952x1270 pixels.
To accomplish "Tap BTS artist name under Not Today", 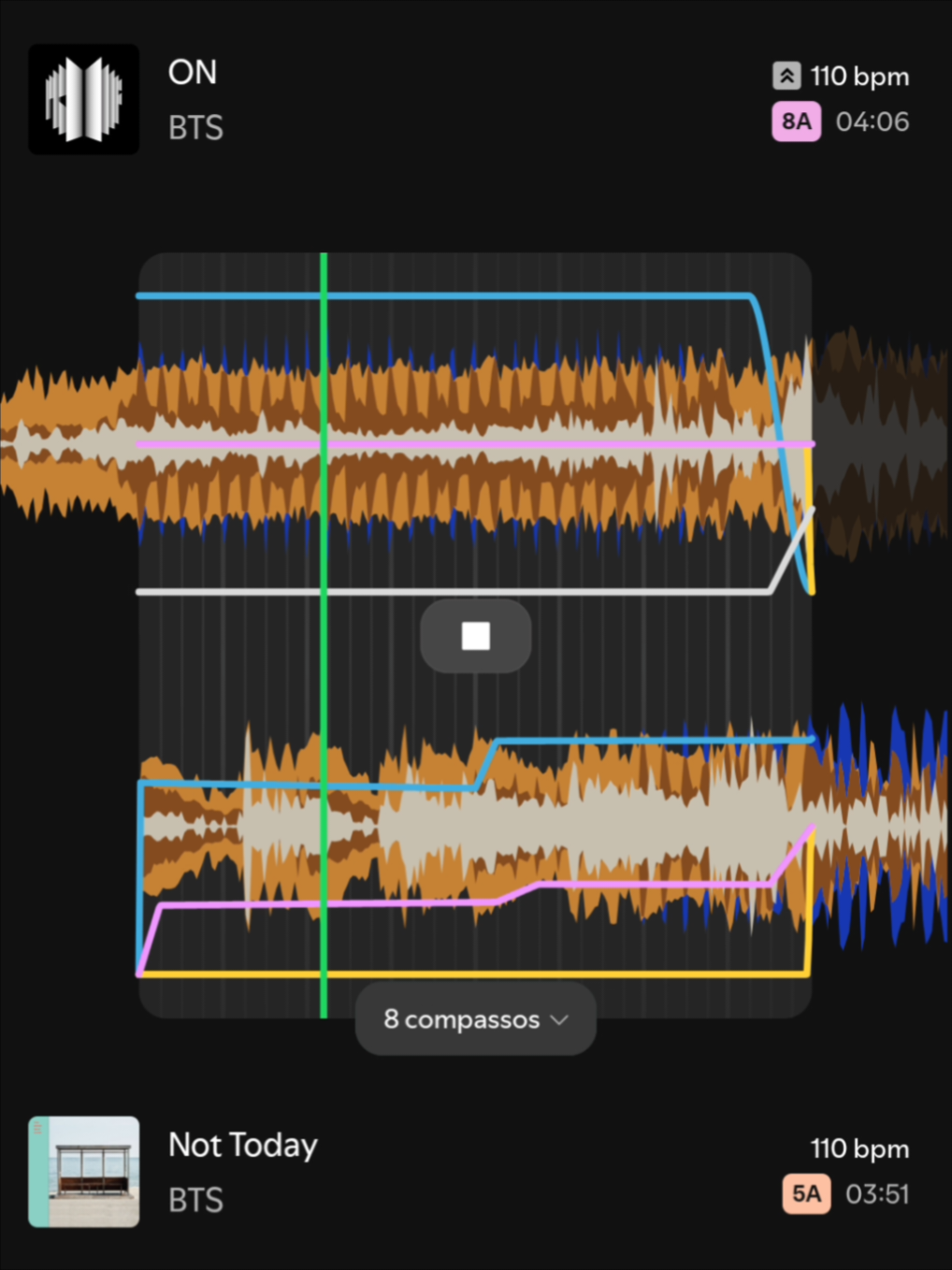I will (195, 1200).
